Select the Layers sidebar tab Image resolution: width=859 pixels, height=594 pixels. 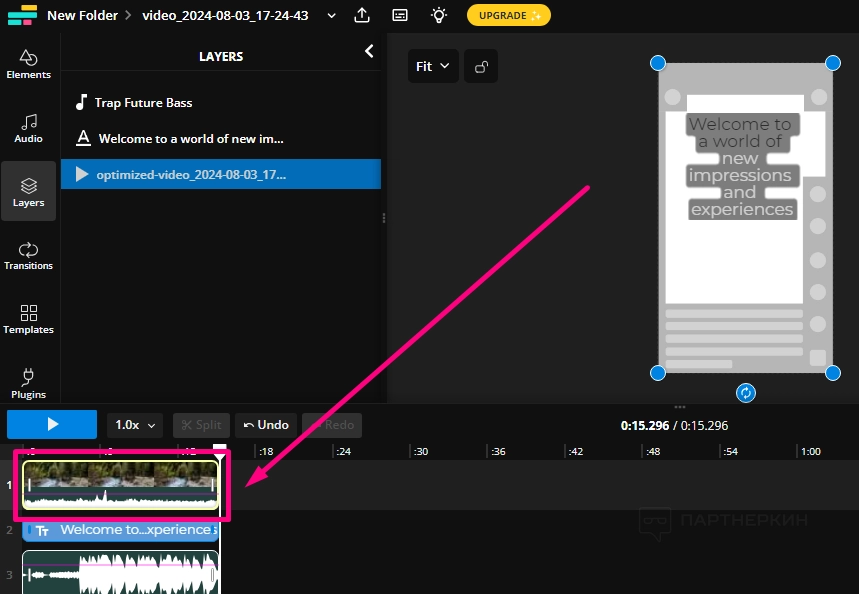(28, 192)
